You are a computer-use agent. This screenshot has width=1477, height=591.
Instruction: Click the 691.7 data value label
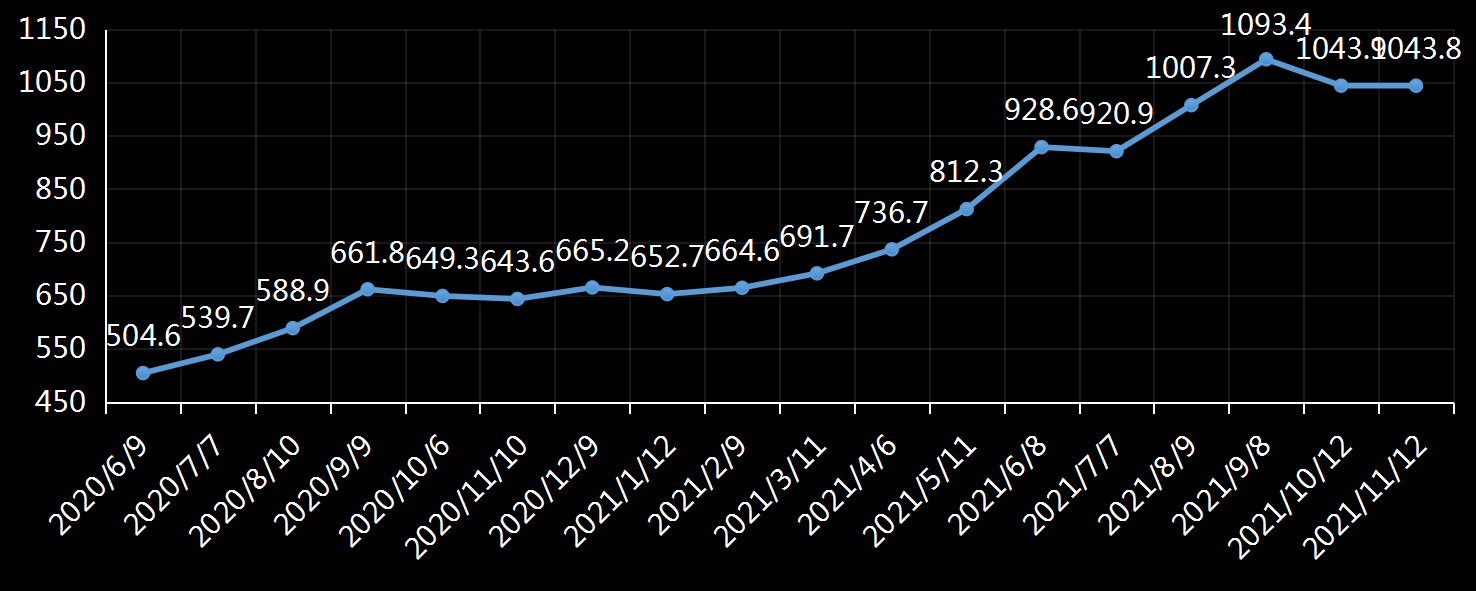817,236
